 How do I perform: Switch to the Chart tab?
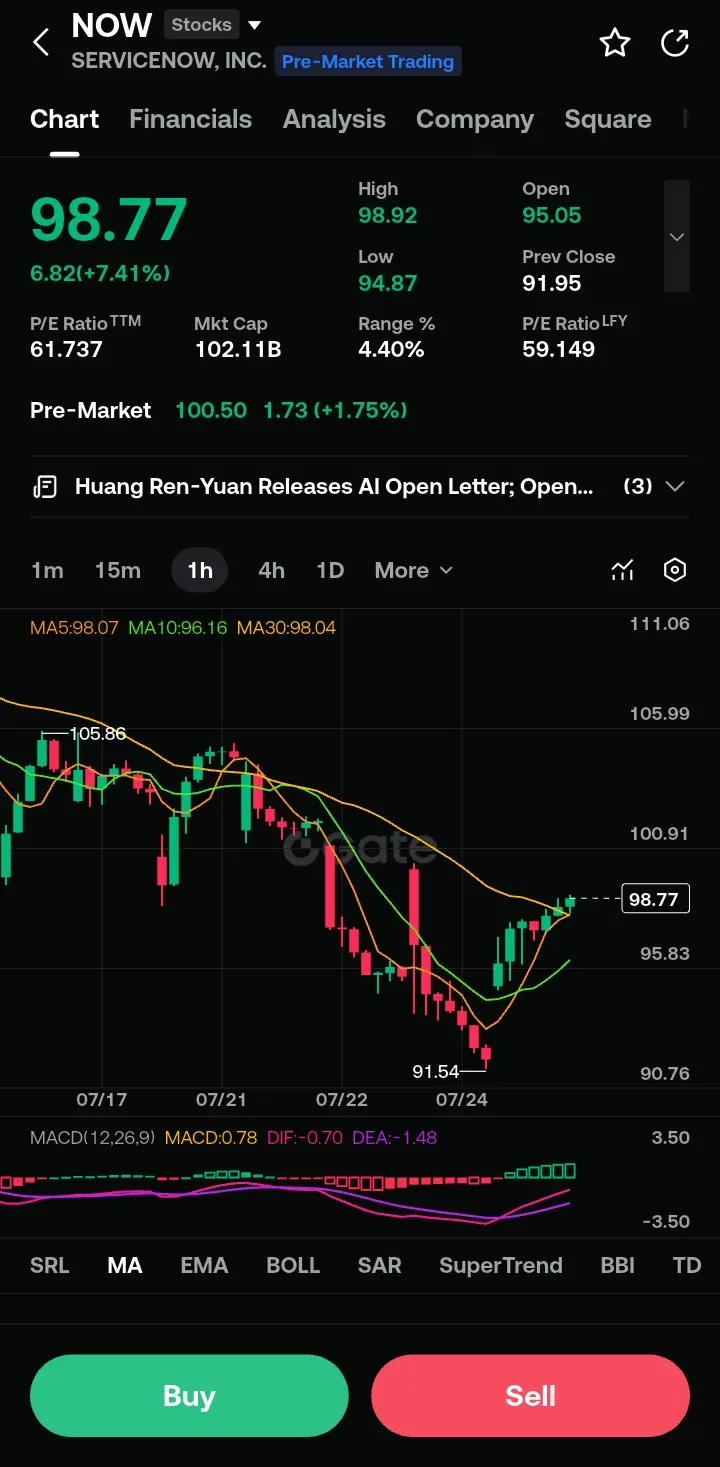(65, 119)
